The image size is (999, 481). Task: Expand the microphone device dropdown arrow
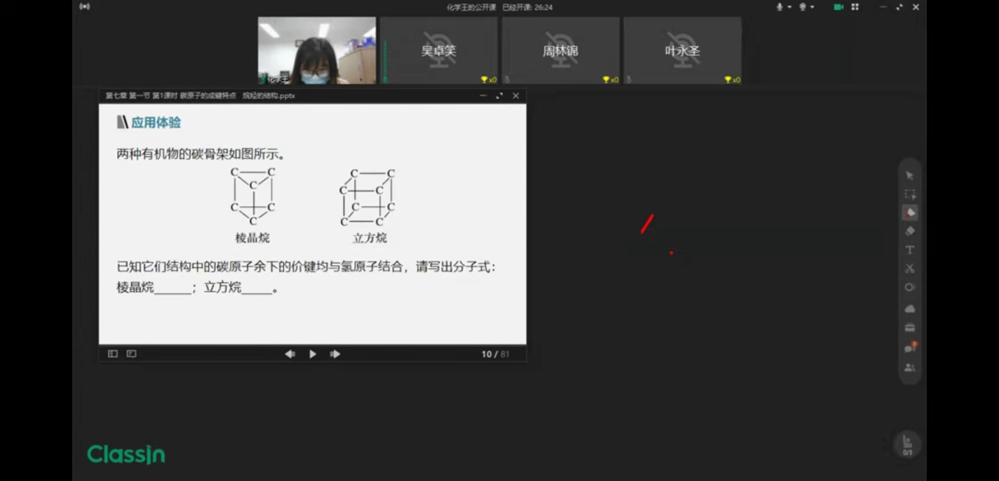pos(790,7)
